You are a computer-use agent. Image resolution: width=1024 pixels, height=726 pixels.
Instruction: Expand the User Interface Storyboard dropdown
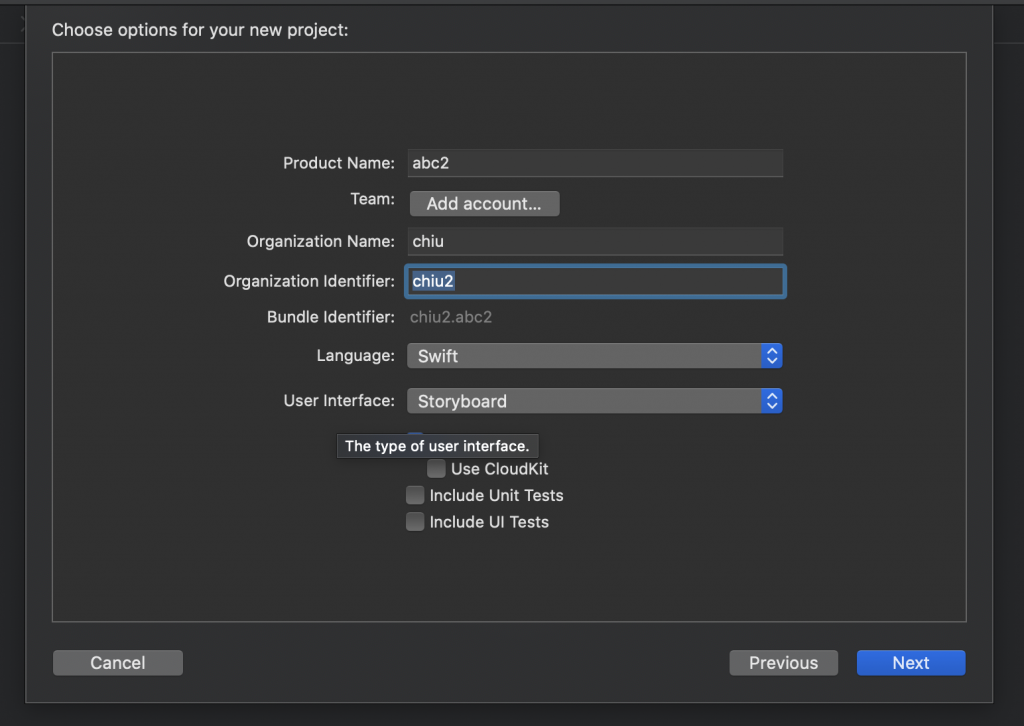tap(594, 401)
